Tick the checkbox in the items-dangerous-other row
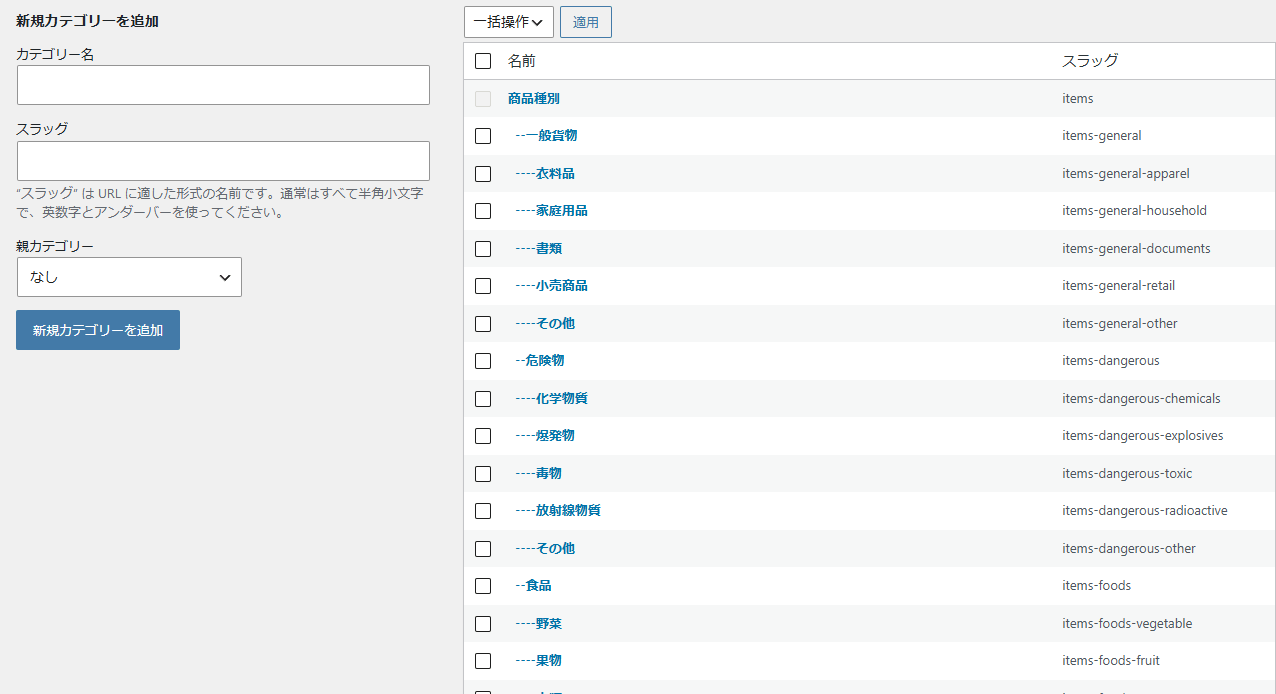Screen dimensions: 1276x694 coord(483,549)
